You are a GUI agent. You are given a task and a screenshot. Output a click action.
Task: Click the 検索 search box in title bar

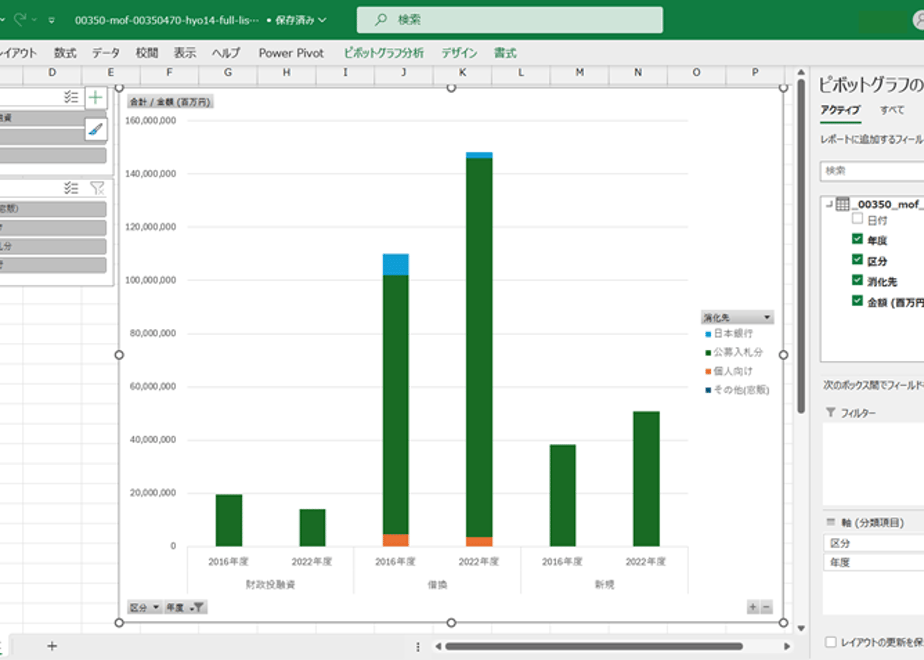pyautogui.click(x=510, y=20)
